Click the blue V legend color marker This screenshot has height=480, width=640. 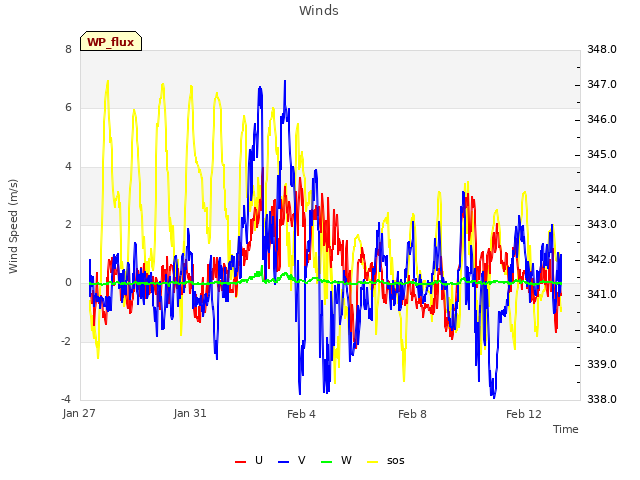283,462
